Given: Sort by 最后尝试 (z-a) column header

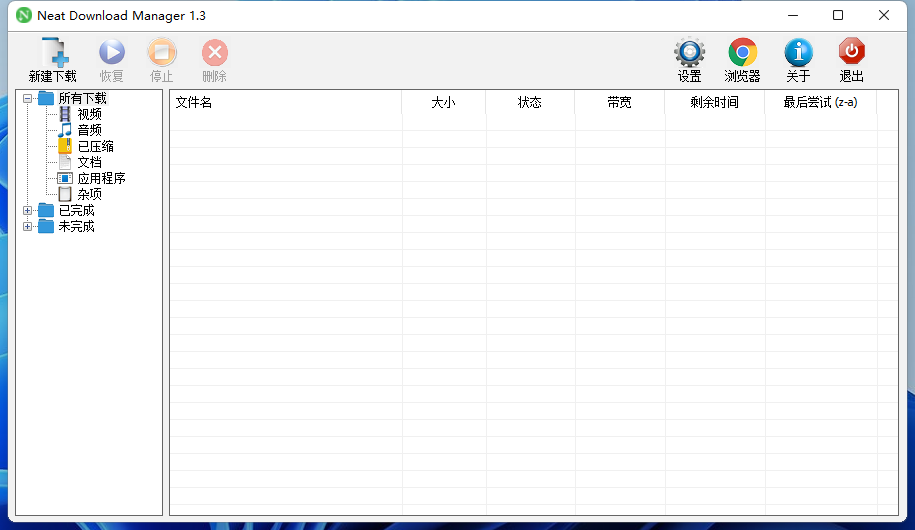Looking at the screenshot, I should tap(820, 102).
